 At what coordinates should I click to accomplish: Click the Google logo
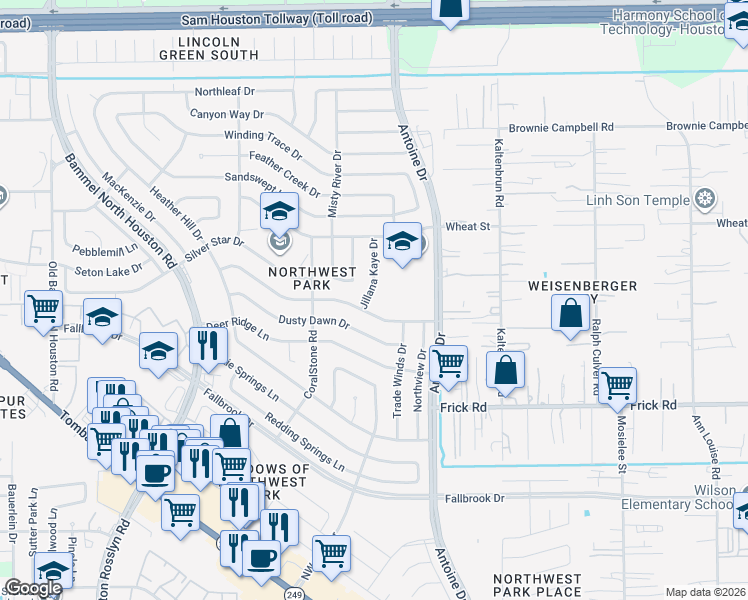(34, 589)
